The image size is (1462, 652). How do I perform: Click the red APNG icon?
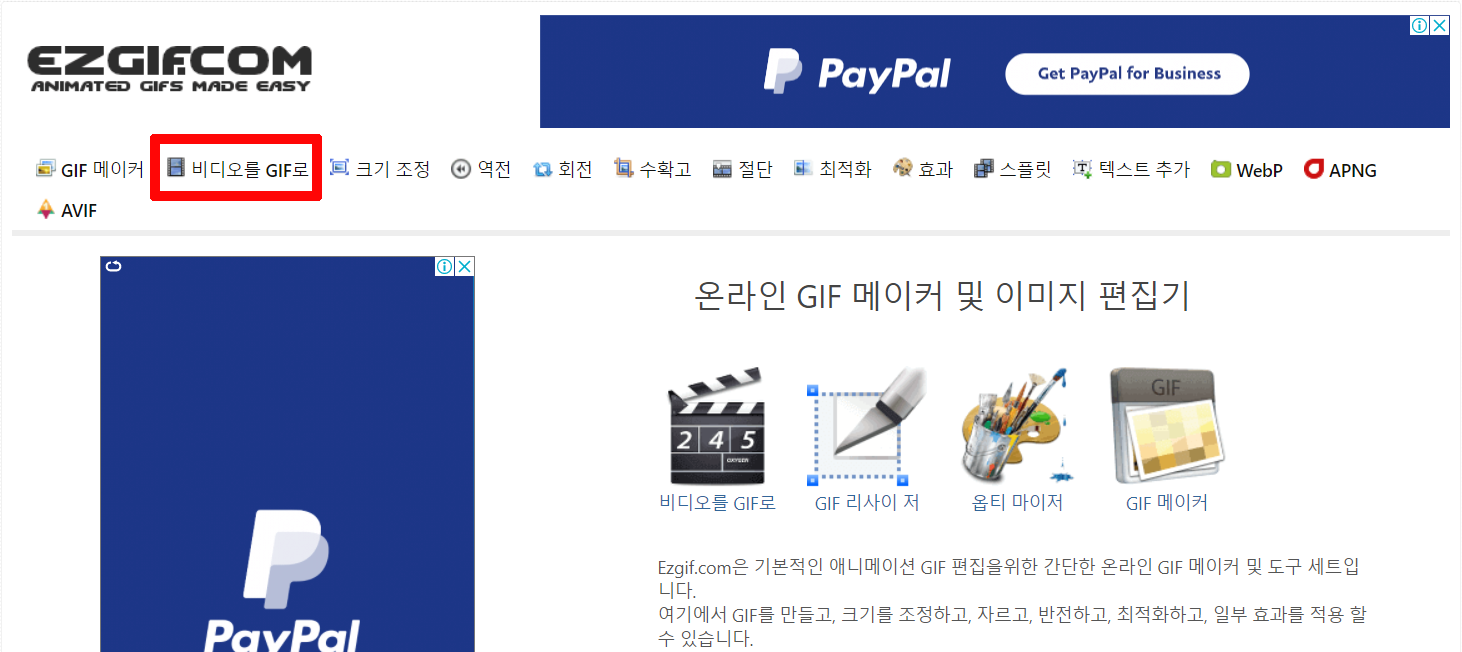point(1314,169)
